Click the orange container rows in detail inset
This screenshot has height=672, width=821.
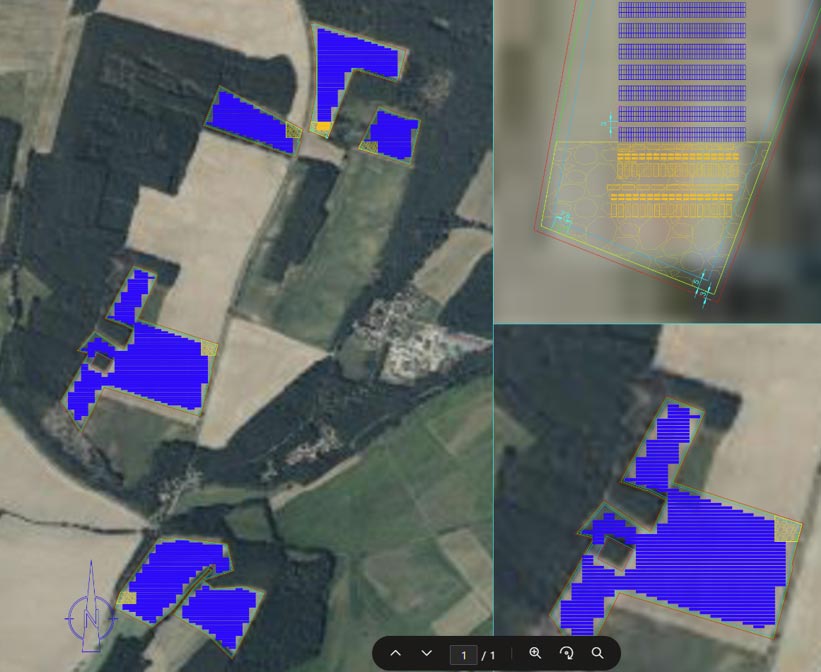coord(675,180)
